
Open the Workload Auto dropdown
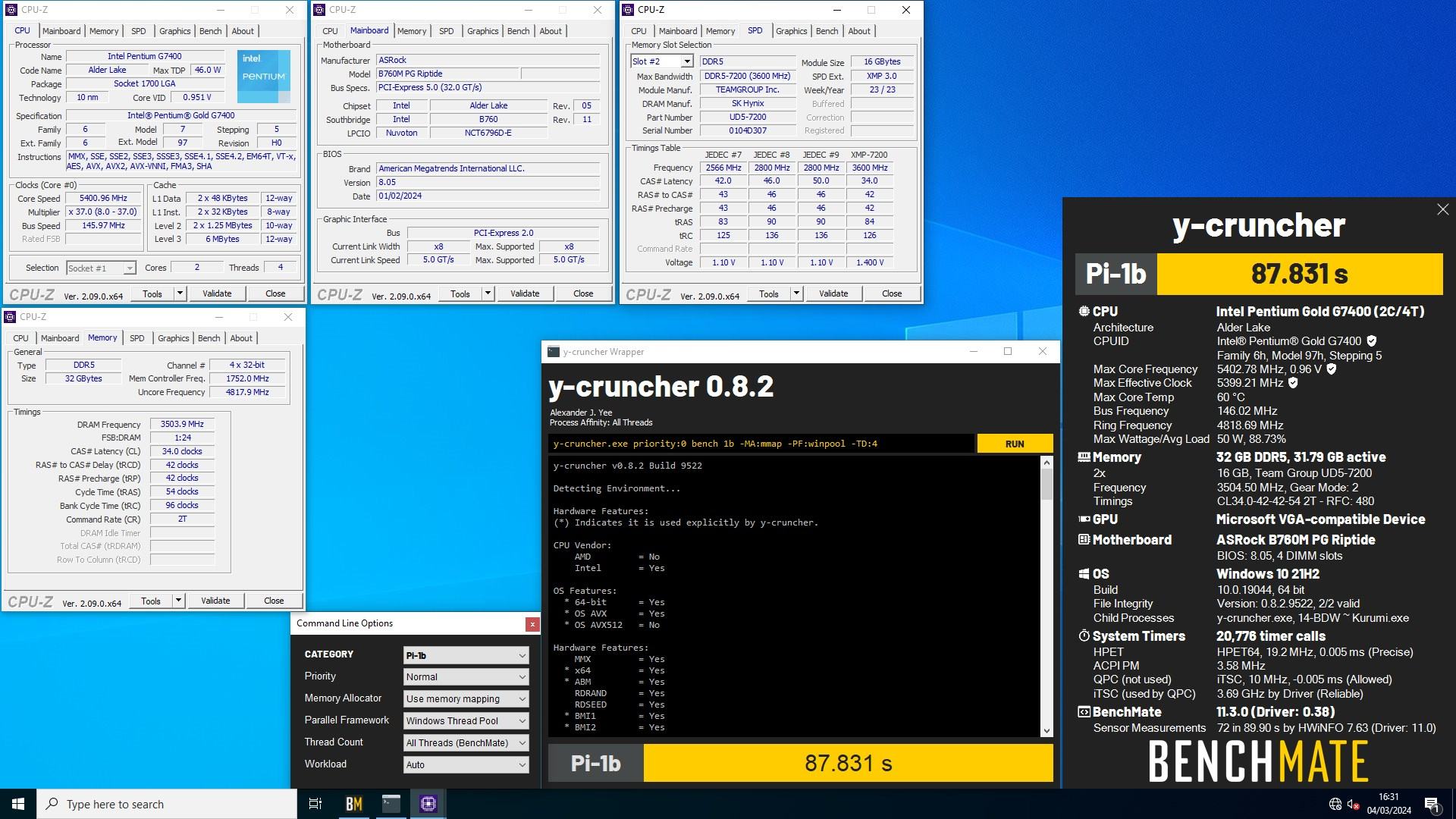pyautogui.click(x=466, y=765)
